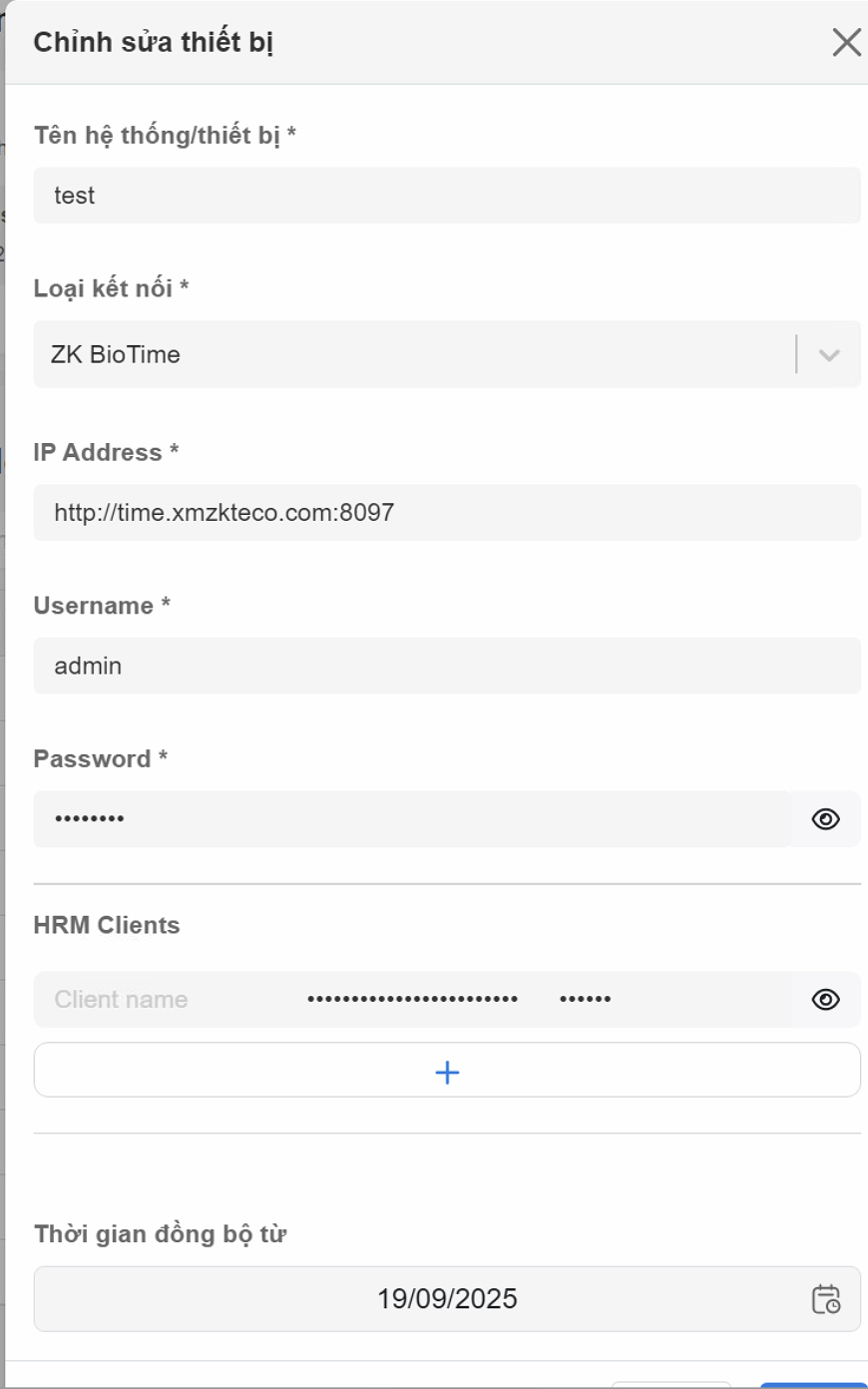Image resolution: width=868 pixels, height=1389 pixels.
Task: Click the blue button at dialog bottom
Action: point(812,1385)
